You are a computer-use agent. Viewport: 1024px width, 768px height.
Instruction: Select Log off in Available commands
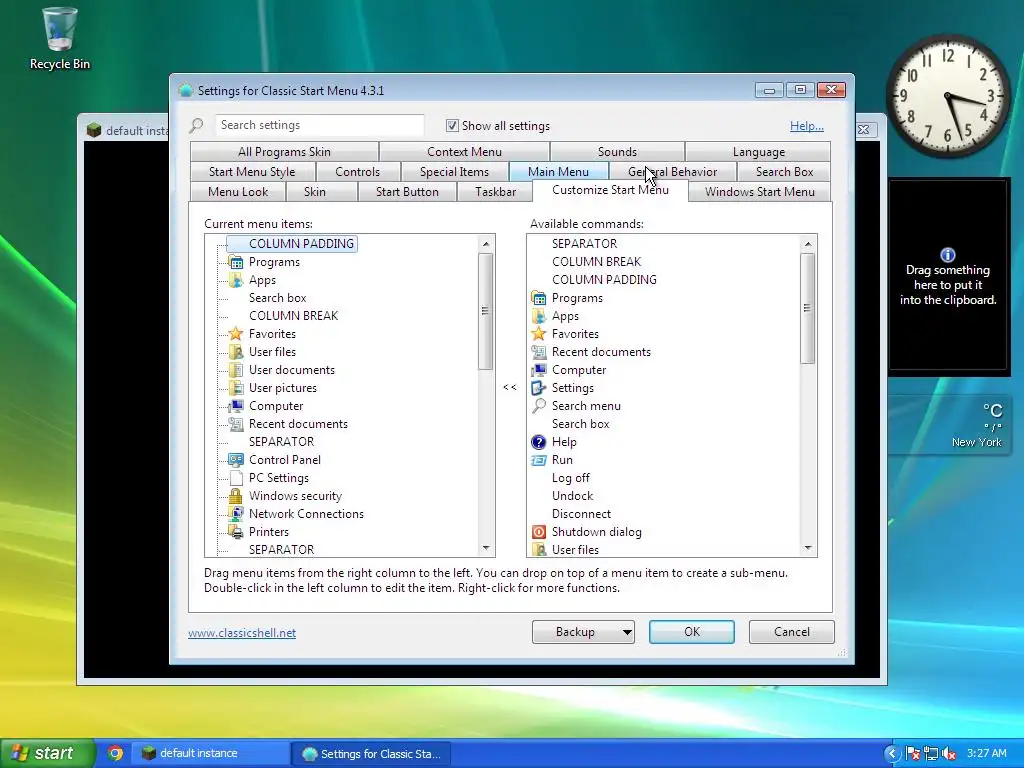tap(570, 478)
